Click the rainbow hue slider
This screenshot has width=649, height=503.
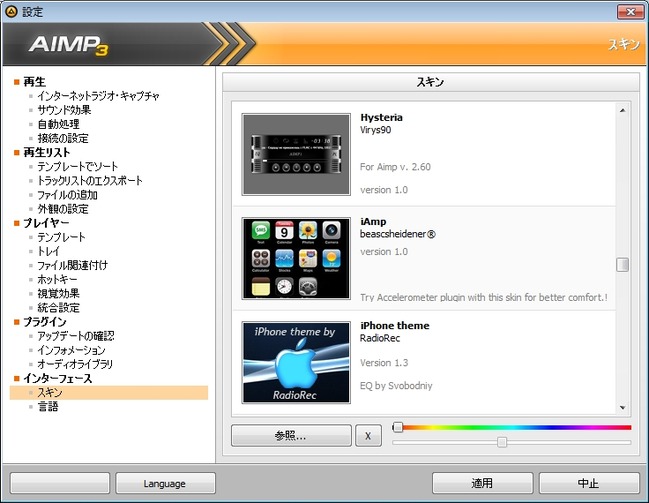pyautogui.click(x=512, y=427)
